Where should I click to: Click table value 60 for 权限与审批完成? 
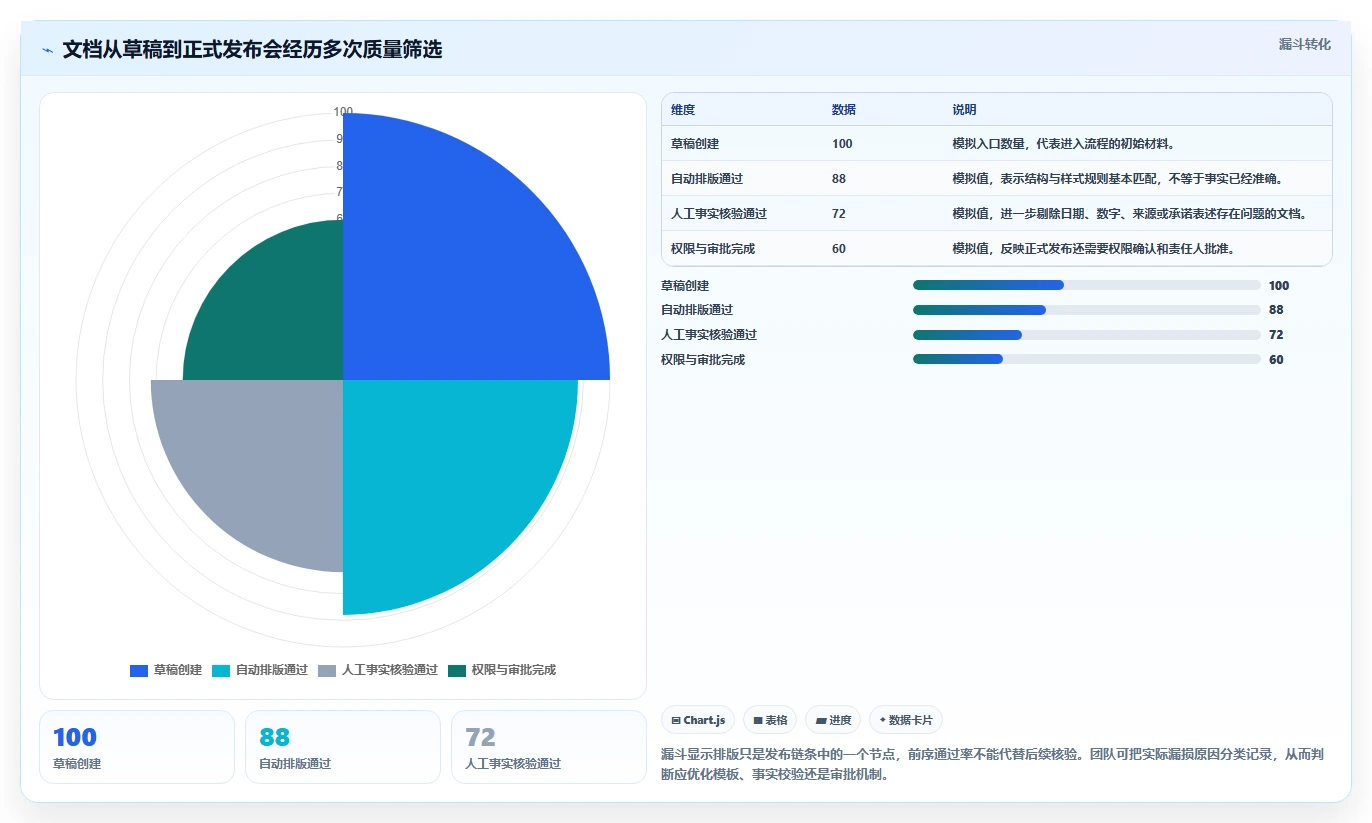pyautogui.click(x=839, y=249)
